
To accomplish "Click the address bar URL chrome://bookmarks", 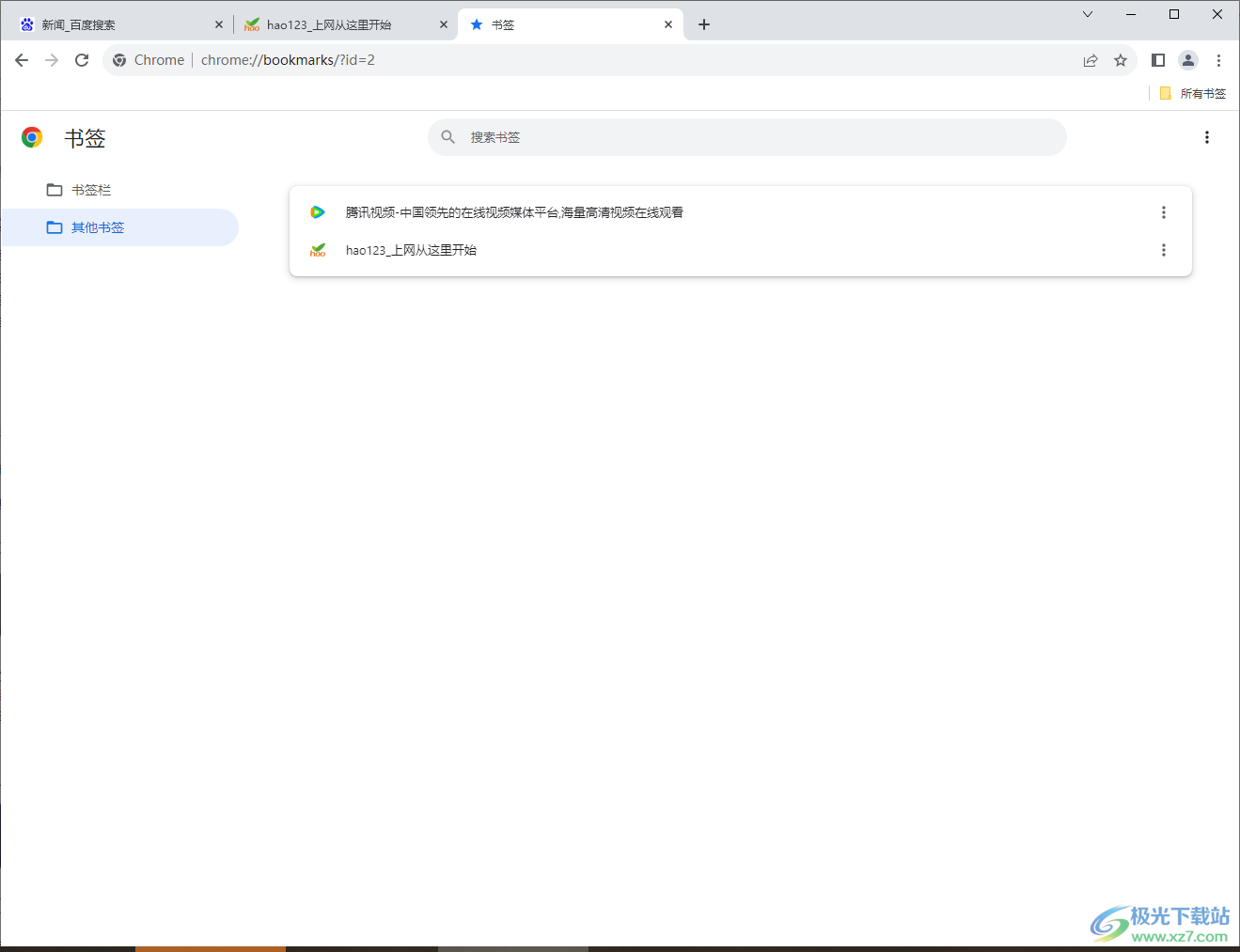I will [288, 60].
